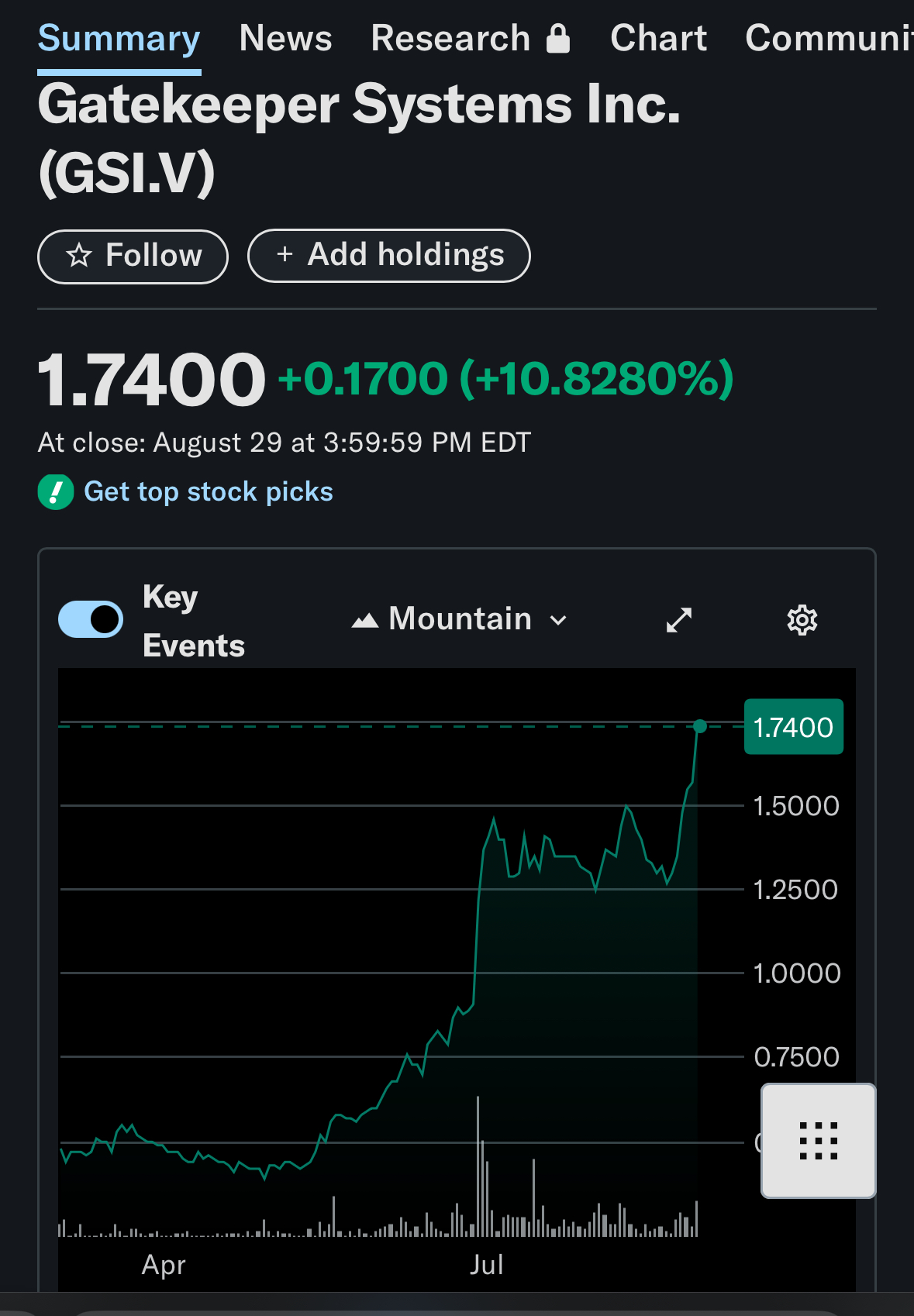This screenshot has height=1316, width=914.
Task: Open the Community tab
Action: point(829,38)
